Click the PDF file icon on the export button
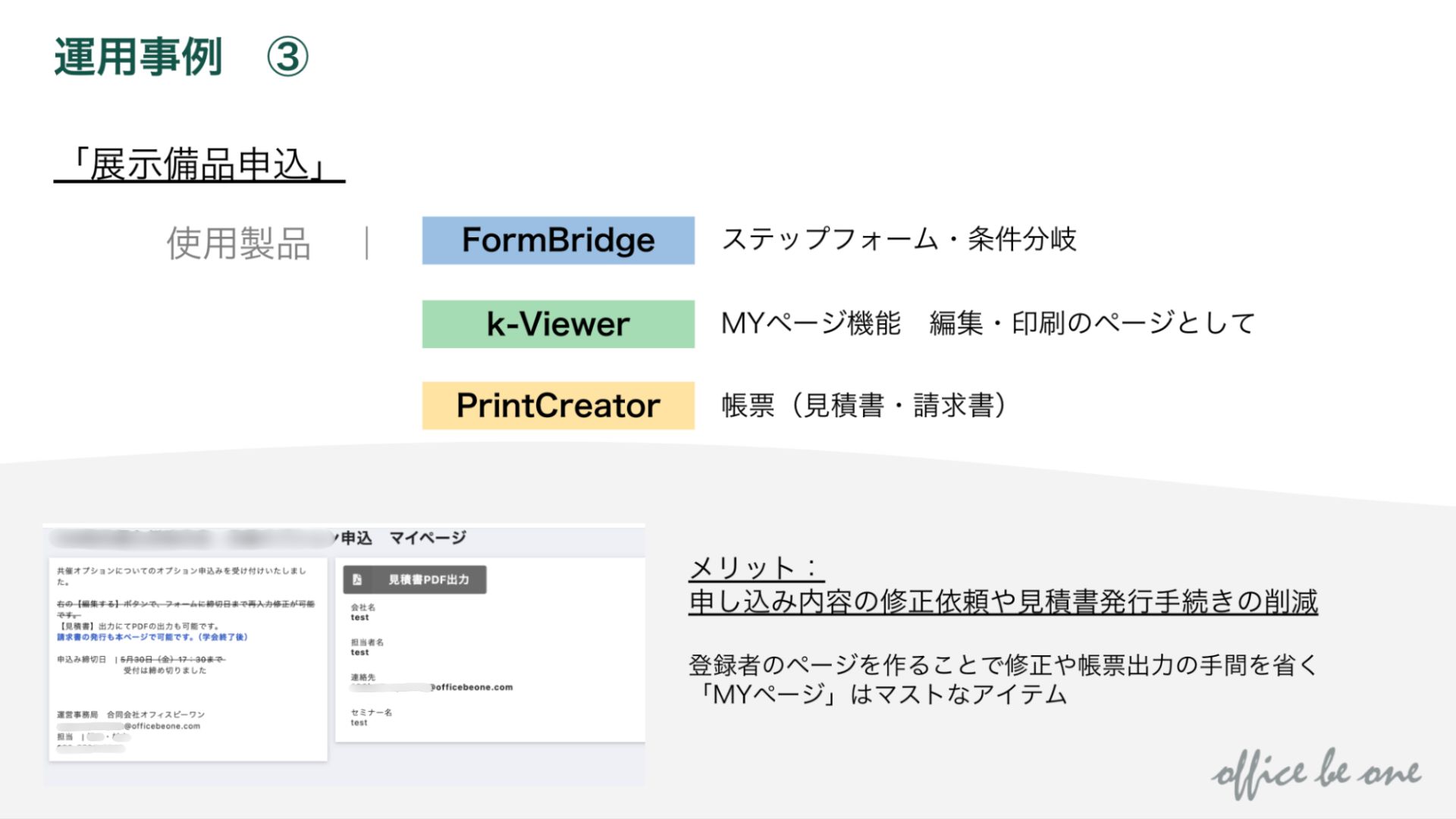Image resolution: width=1456 pixels, height=819 pixels. coord(357,580)
